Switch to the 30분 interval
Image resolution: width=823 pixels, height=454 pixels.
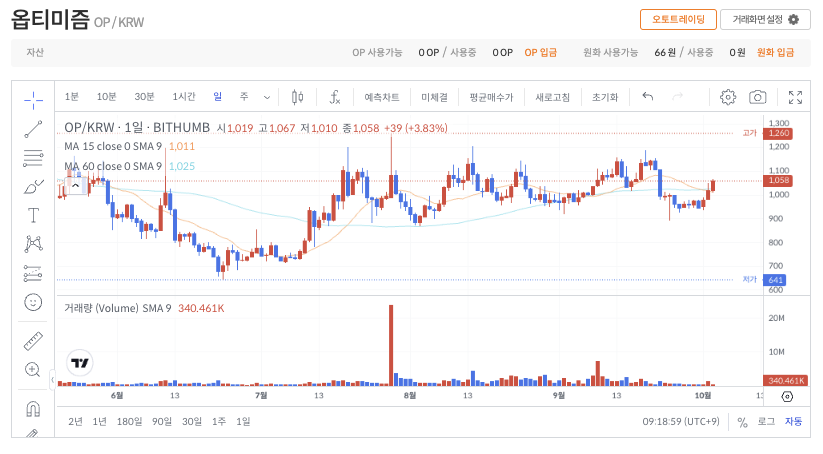point(144,97)
